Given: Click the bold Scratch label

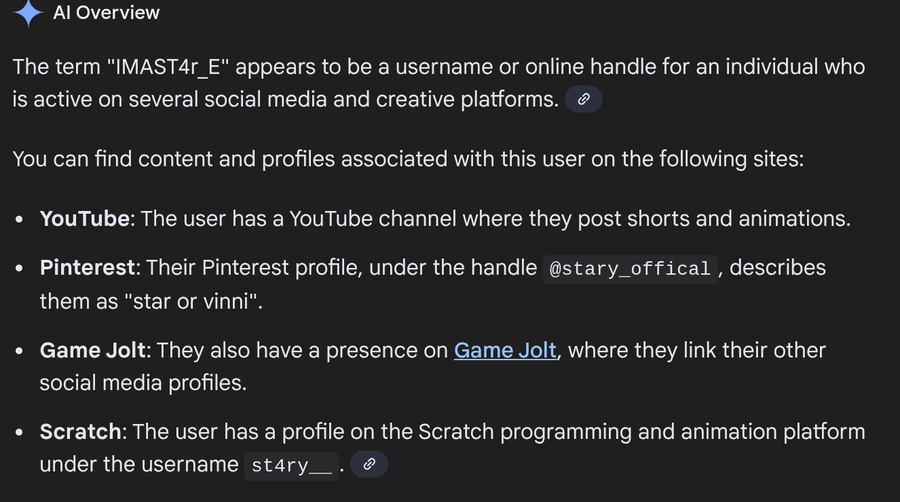Looking at the screenshot, I should 80,432.
